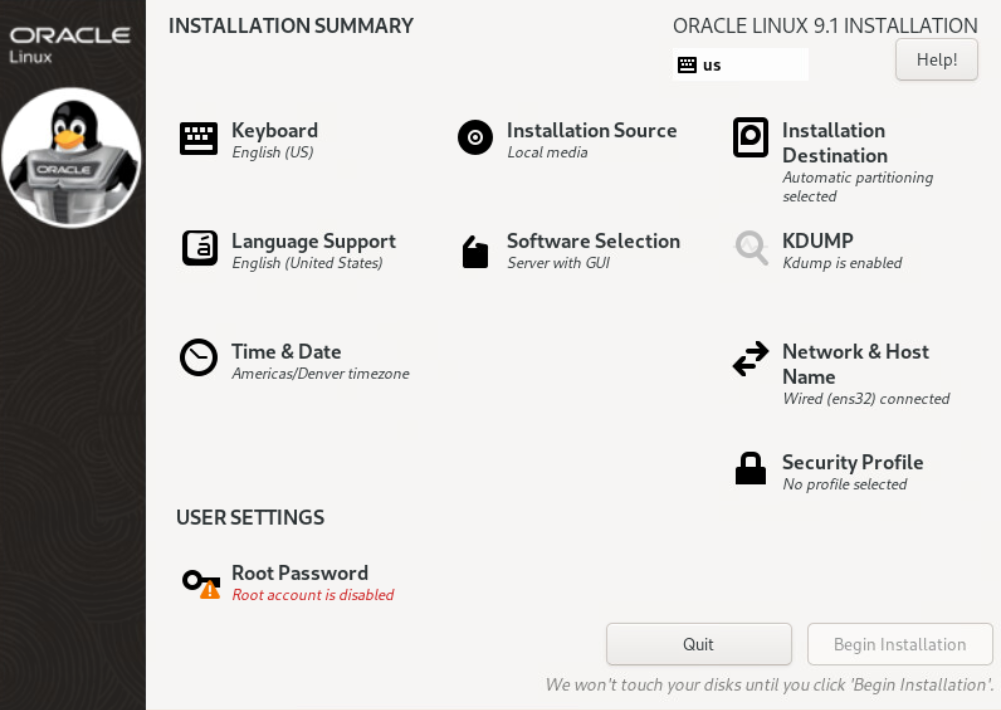Click the Time & Date clock icon
Viewport: 1001px width, 710px height.
198,358
